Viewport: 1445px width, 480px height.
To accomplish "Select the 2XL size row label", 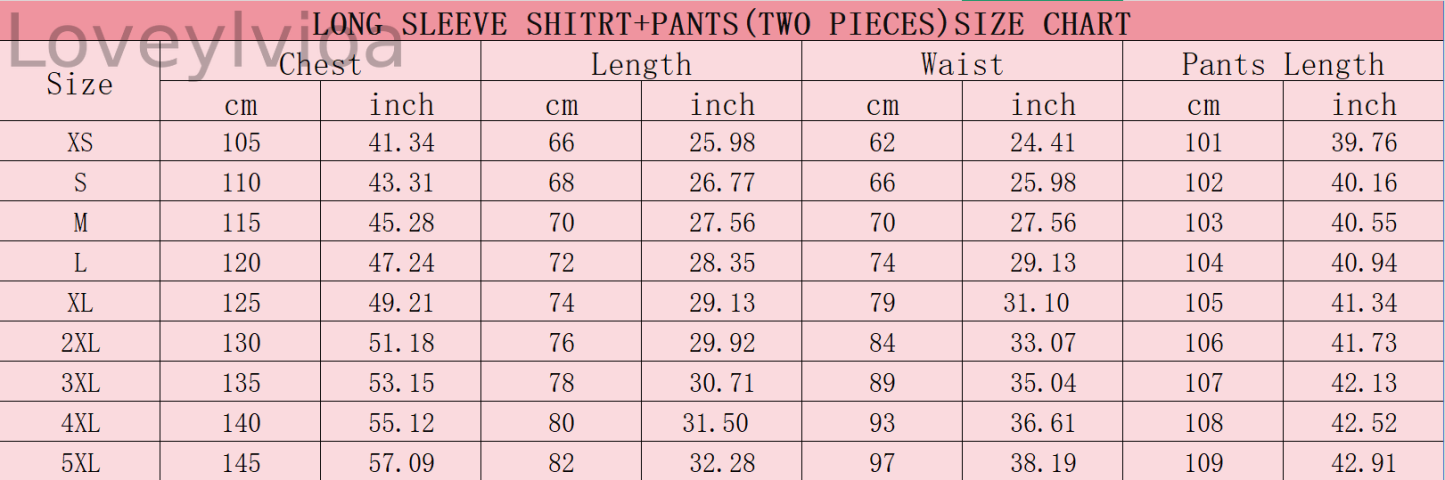I will tap(80, 343).
